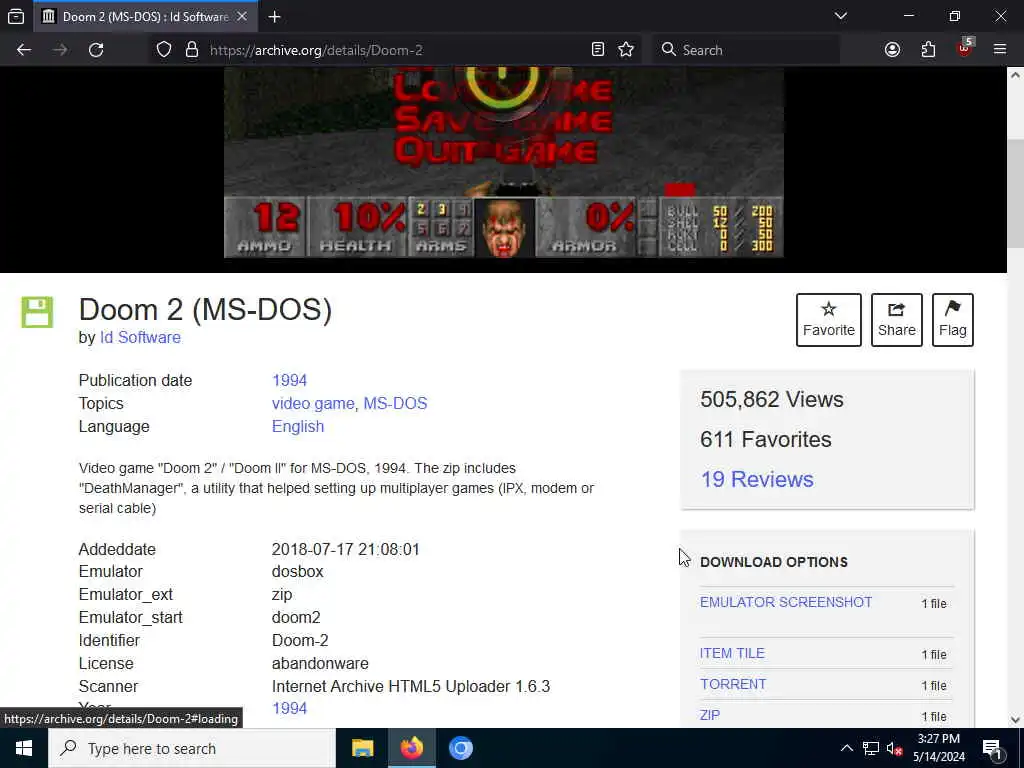Click the network status tray icon
This screenshot has height=768, width=1024.
tap(871, 748)
